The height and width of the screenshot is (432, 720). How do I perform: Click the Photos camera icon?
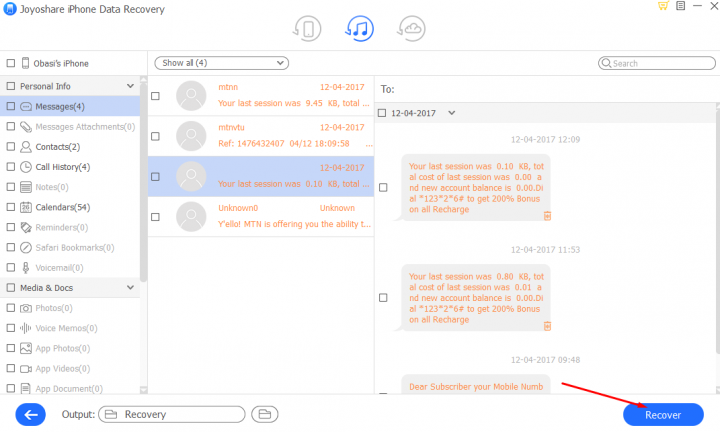tap(26, 308)
